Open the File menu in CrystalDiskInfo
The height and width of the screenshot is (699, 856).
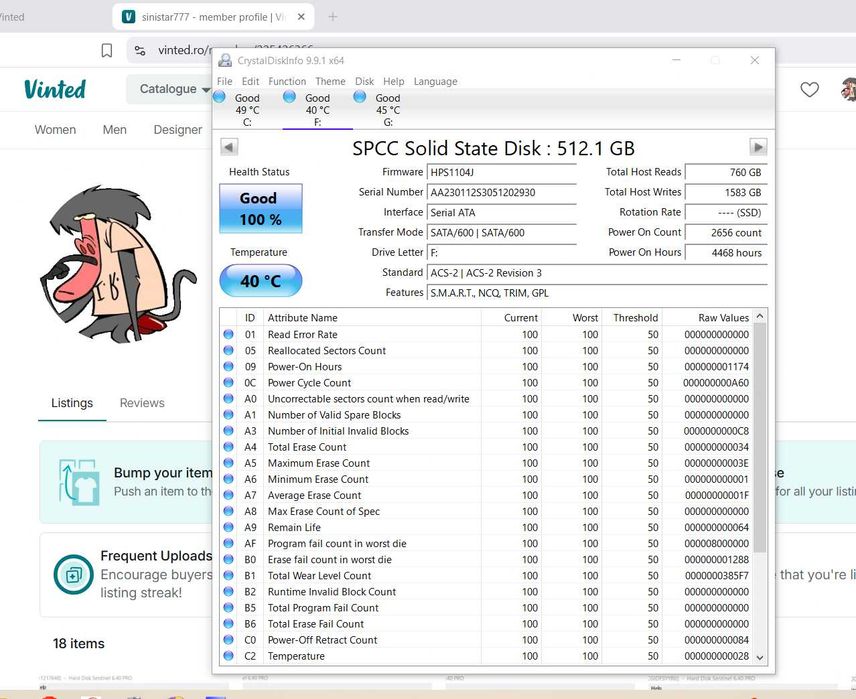224,81
